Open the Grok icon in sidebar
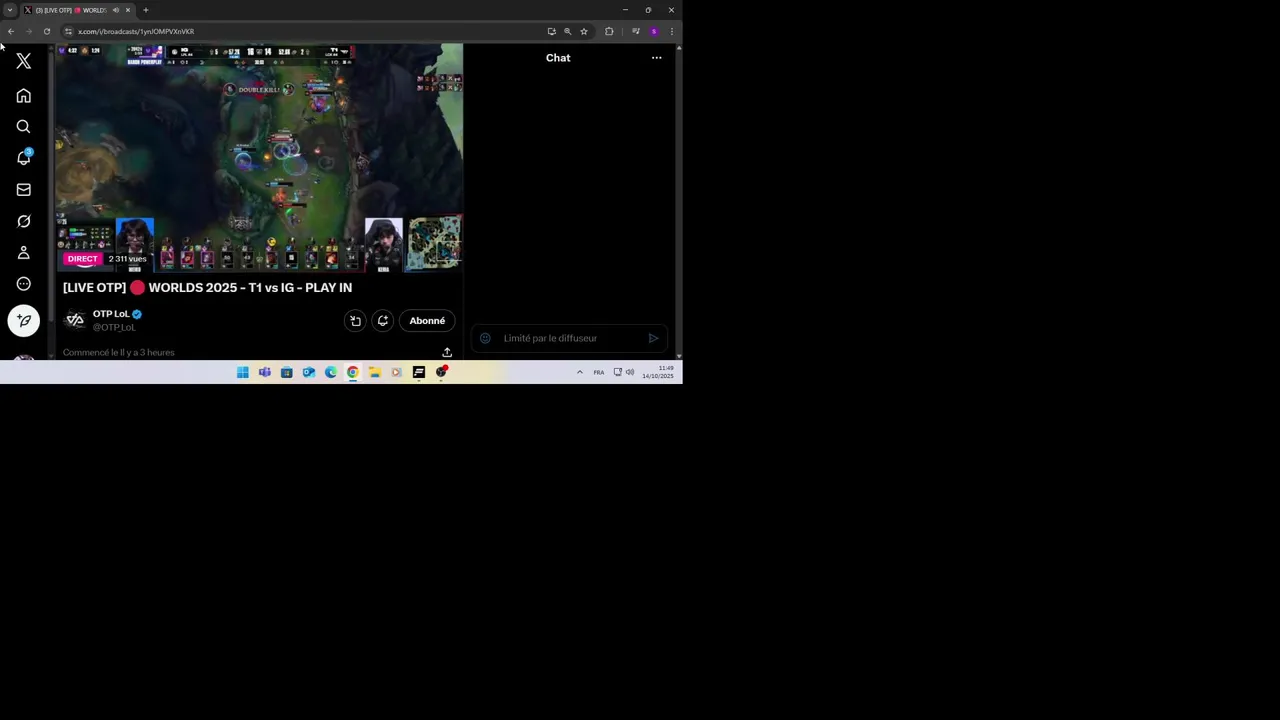Image resolution: width=1280 pixels, height=720 pixels. 24,221
